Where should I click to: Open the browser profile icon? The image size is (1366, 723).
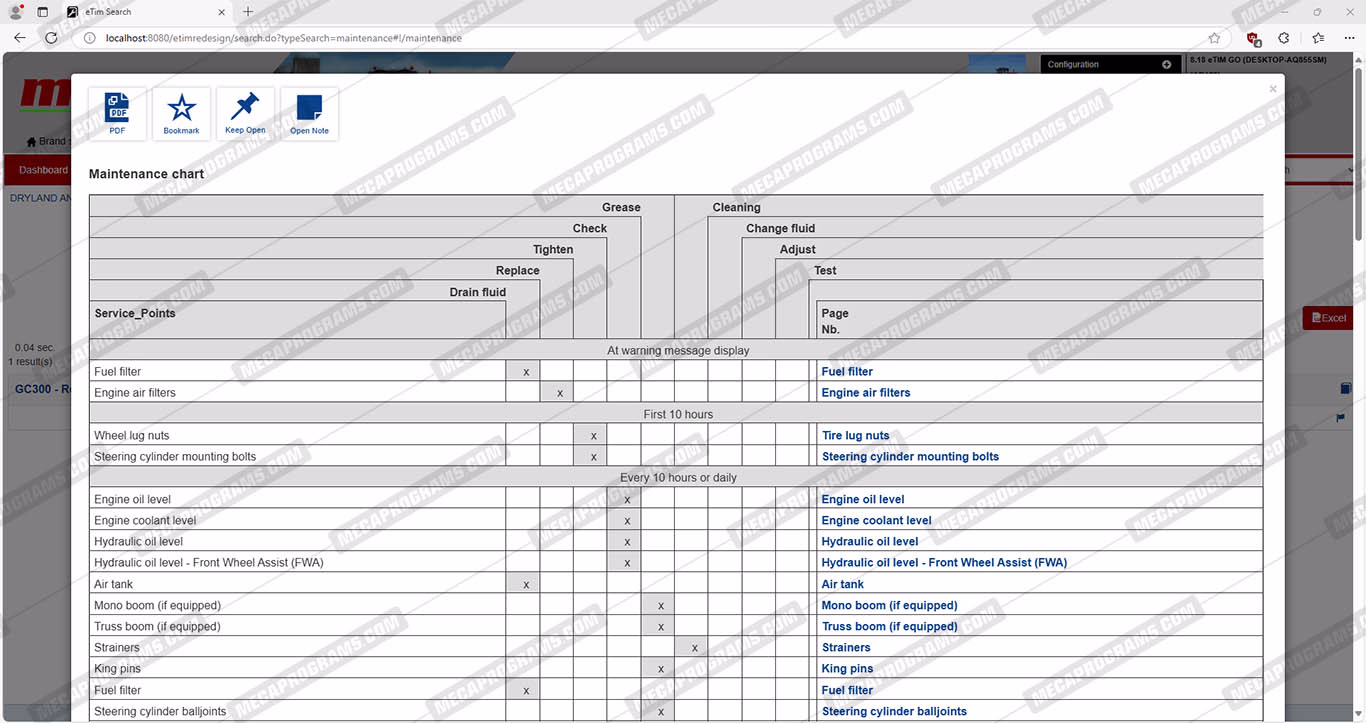click(x=16, y=12)
